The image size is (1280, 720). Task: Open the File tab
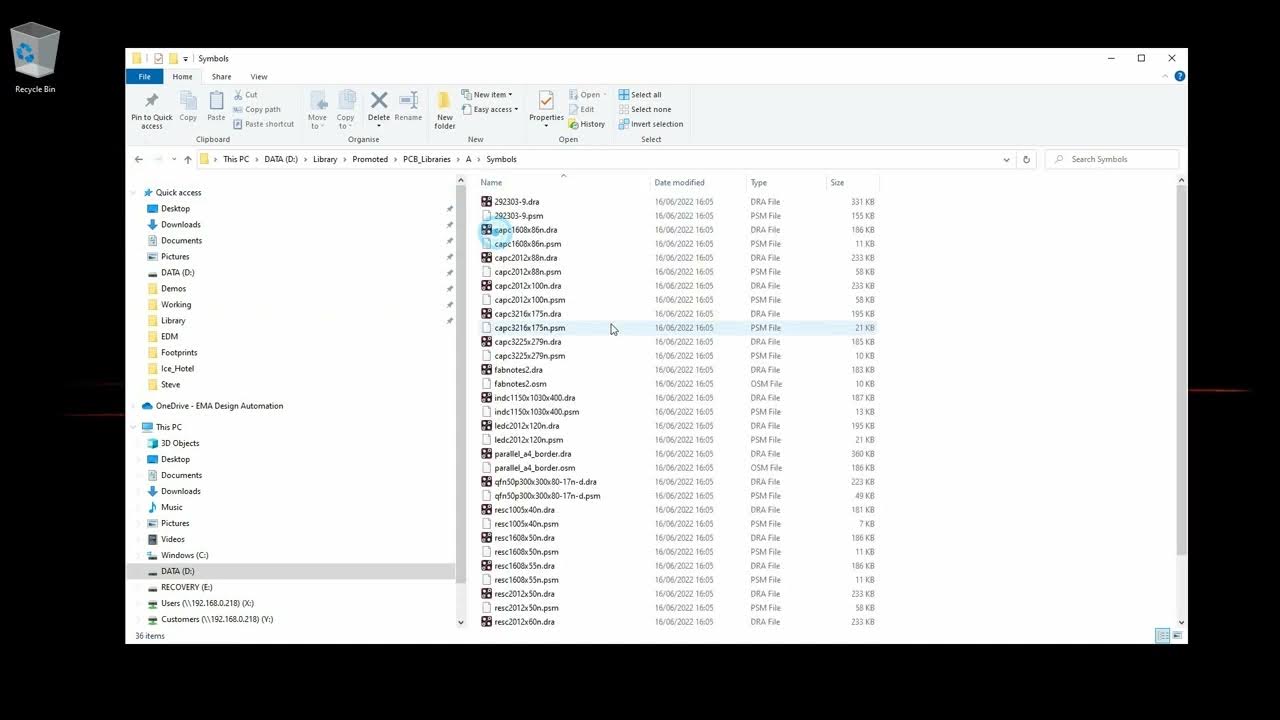(x=144, y=77)
